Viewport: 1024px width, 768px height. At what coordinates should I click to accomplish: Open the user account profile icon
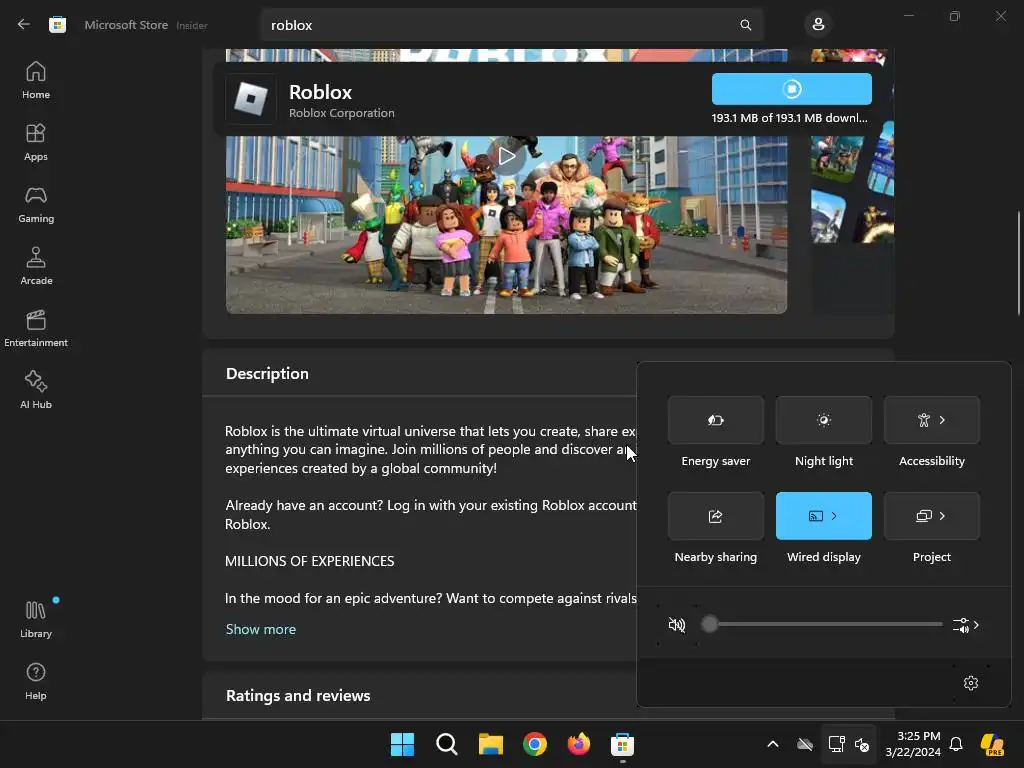pos(818,25)
